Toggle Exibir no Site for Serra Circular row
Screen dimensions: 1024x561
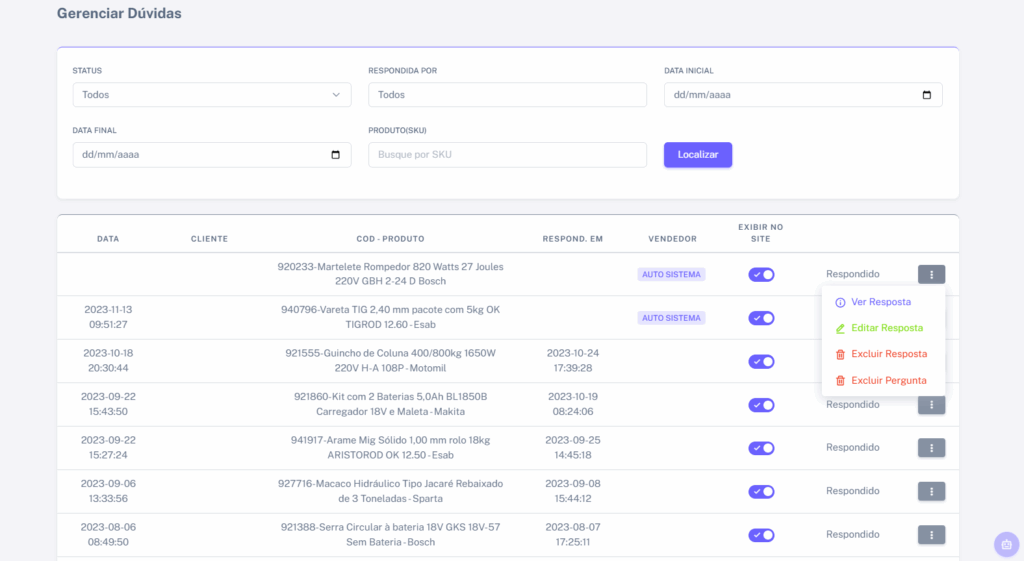tap(761, 535)
